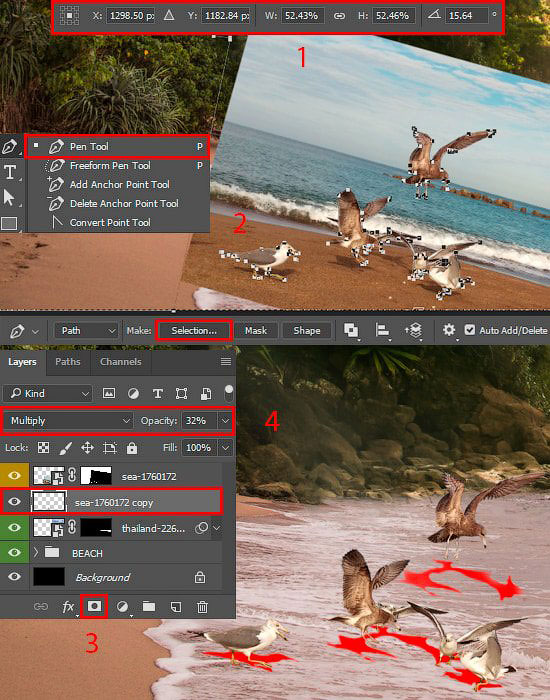Click the Make Shape button
Viewport: 550px width, 700px height.
click(307, 331)
